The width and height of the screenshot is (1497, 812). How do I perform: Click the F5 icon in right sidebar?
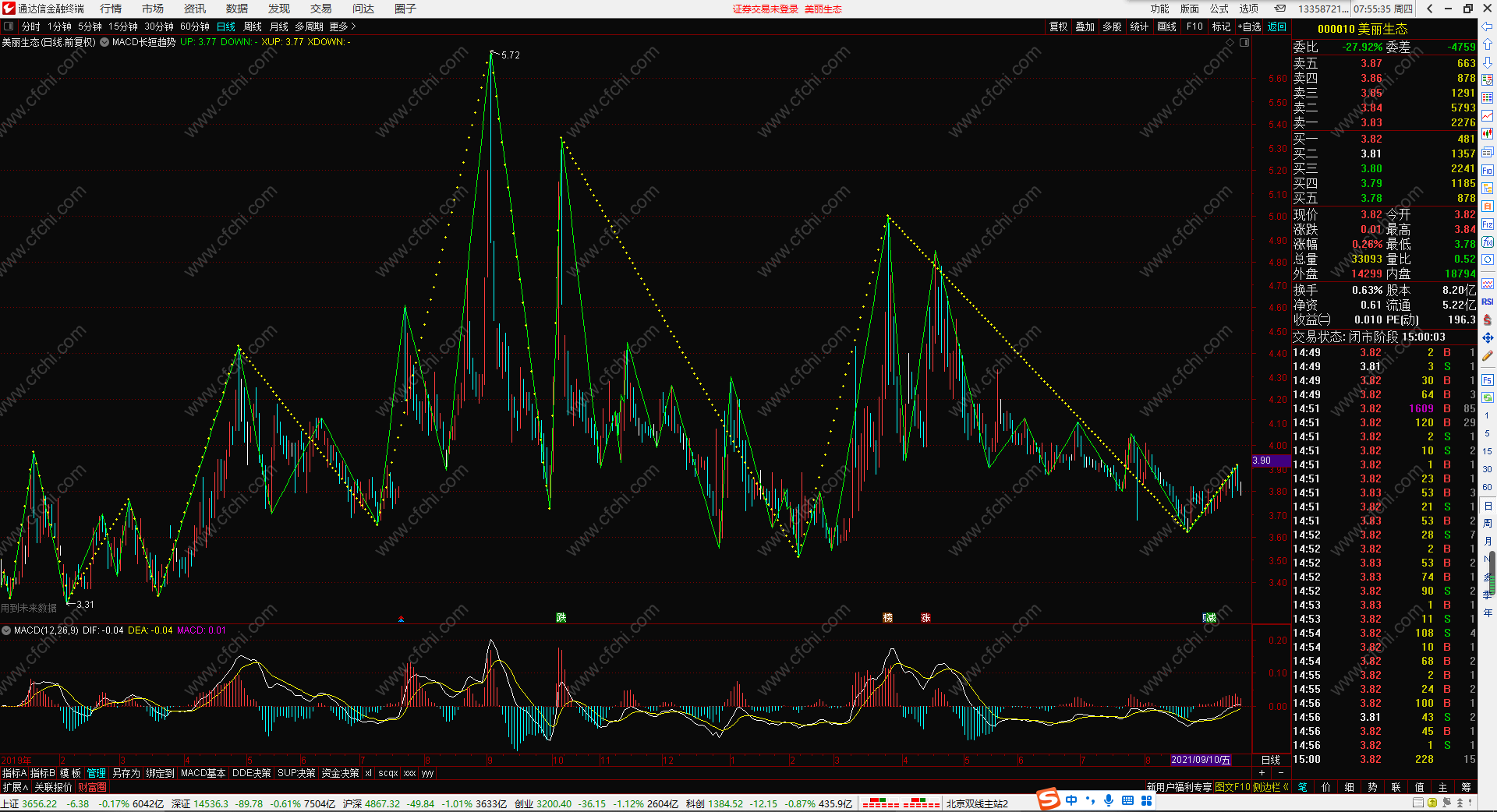[1488, 380]
